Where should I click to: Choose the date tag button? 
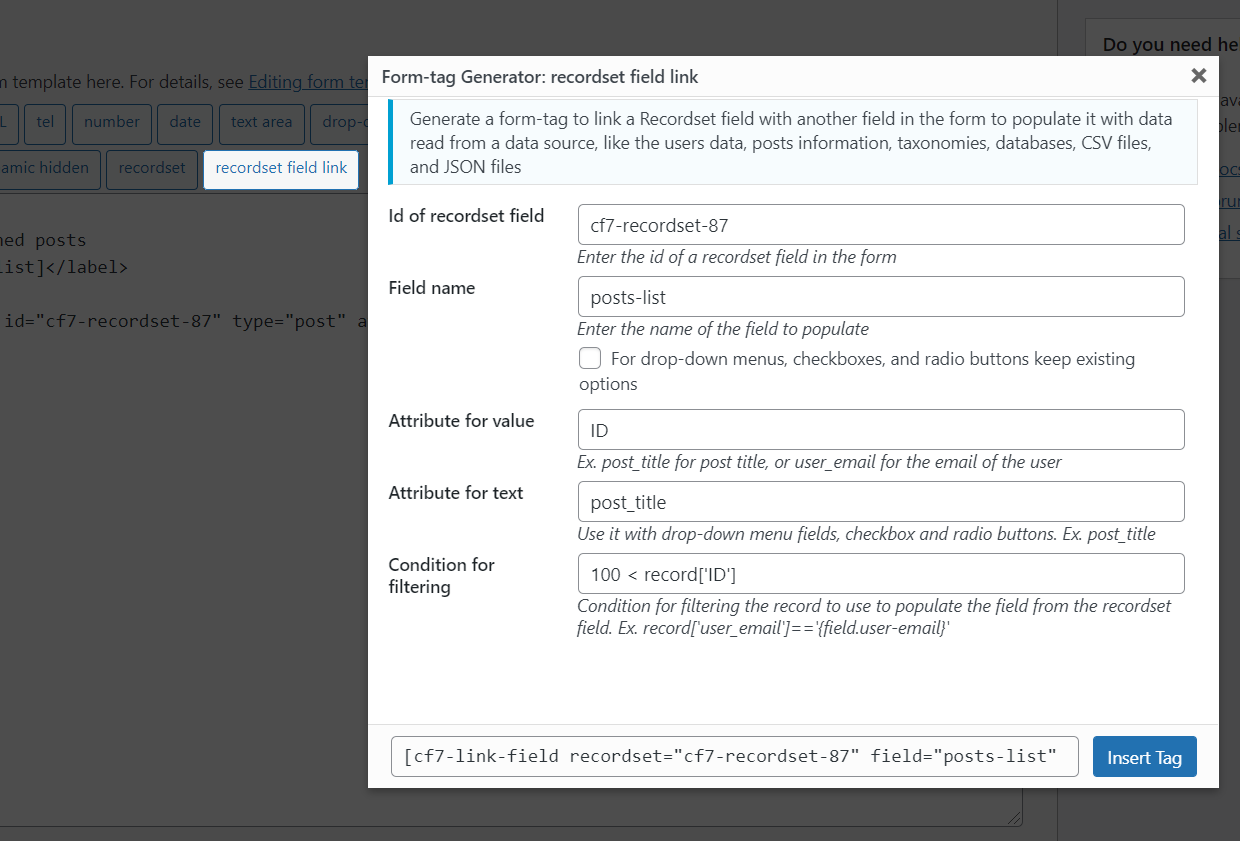[x=185, y=123]
